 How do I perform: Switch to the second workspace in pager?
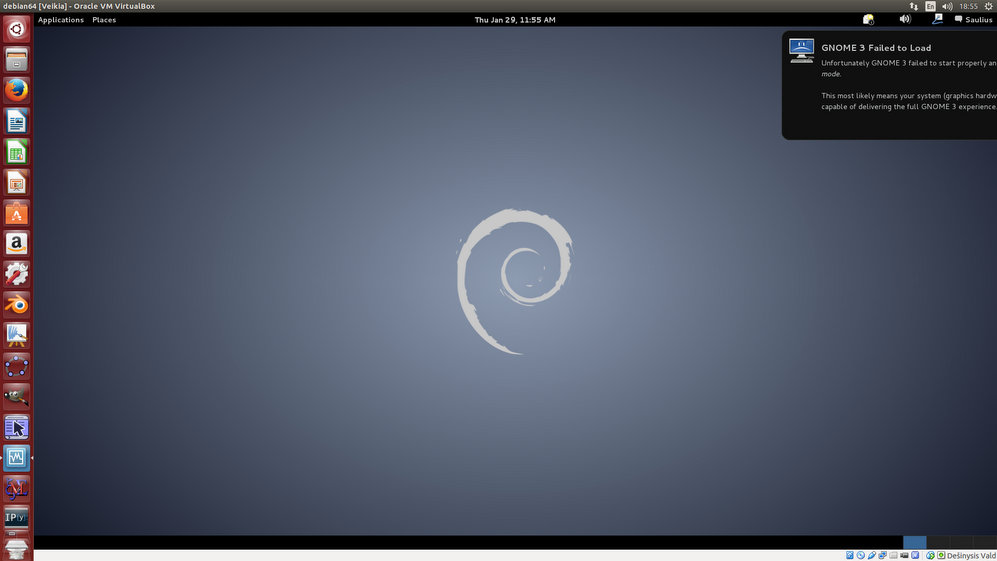tap(938, 542)
